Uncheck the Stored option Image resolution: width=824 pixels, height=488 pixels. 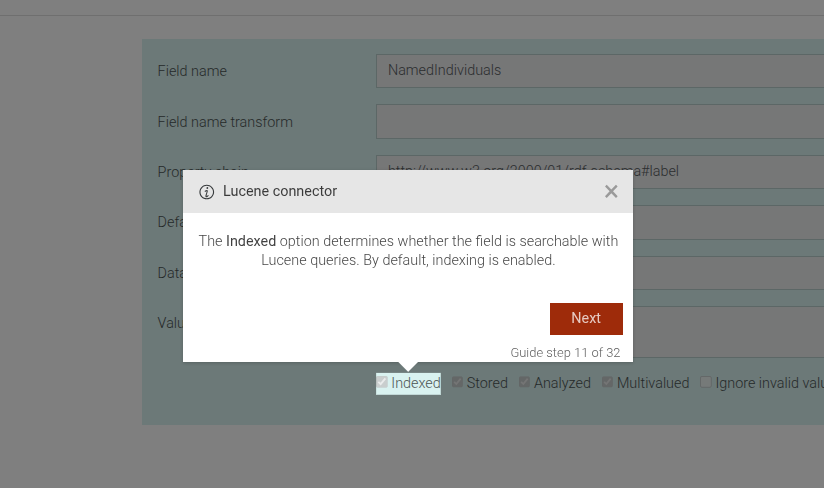(x=458, y=382)
